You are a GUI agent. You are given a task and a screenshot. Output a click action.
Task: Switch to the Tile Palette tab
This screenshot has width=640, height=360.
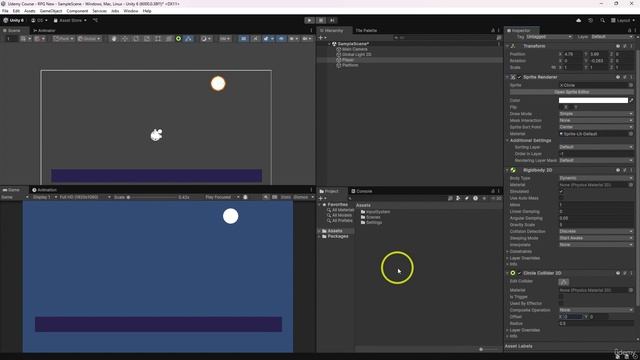366,31
